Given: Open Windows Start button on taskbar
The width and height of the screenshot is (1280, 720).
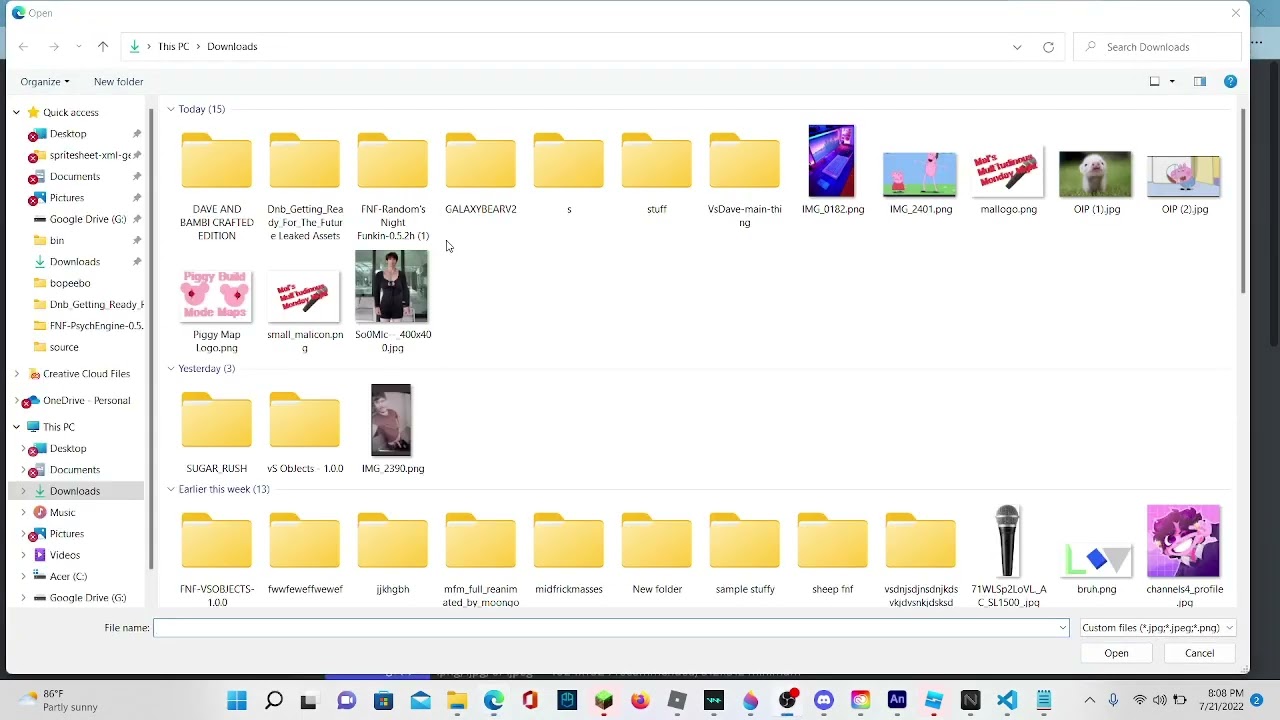Looking at the screenshot, I should coord(237,701).
